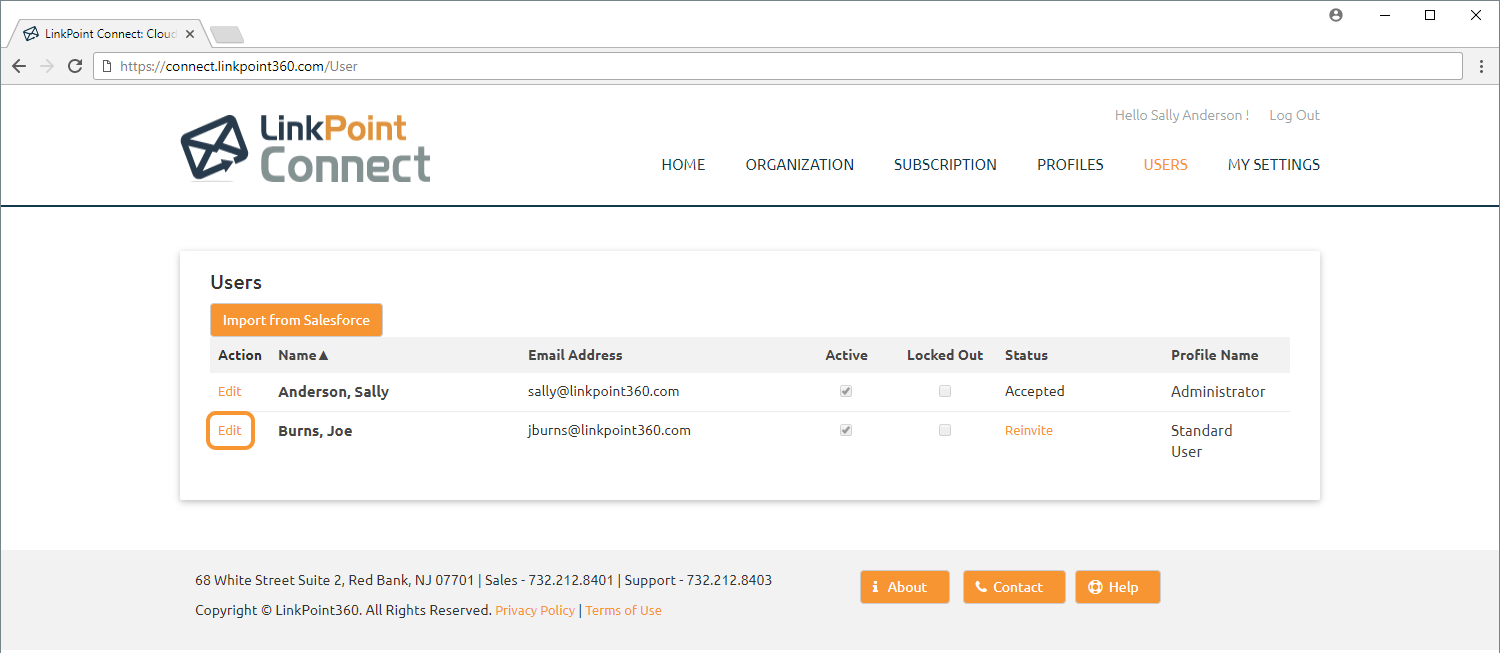
Task: Open the ORGANIZATION menu item
Action: point(800,165)
